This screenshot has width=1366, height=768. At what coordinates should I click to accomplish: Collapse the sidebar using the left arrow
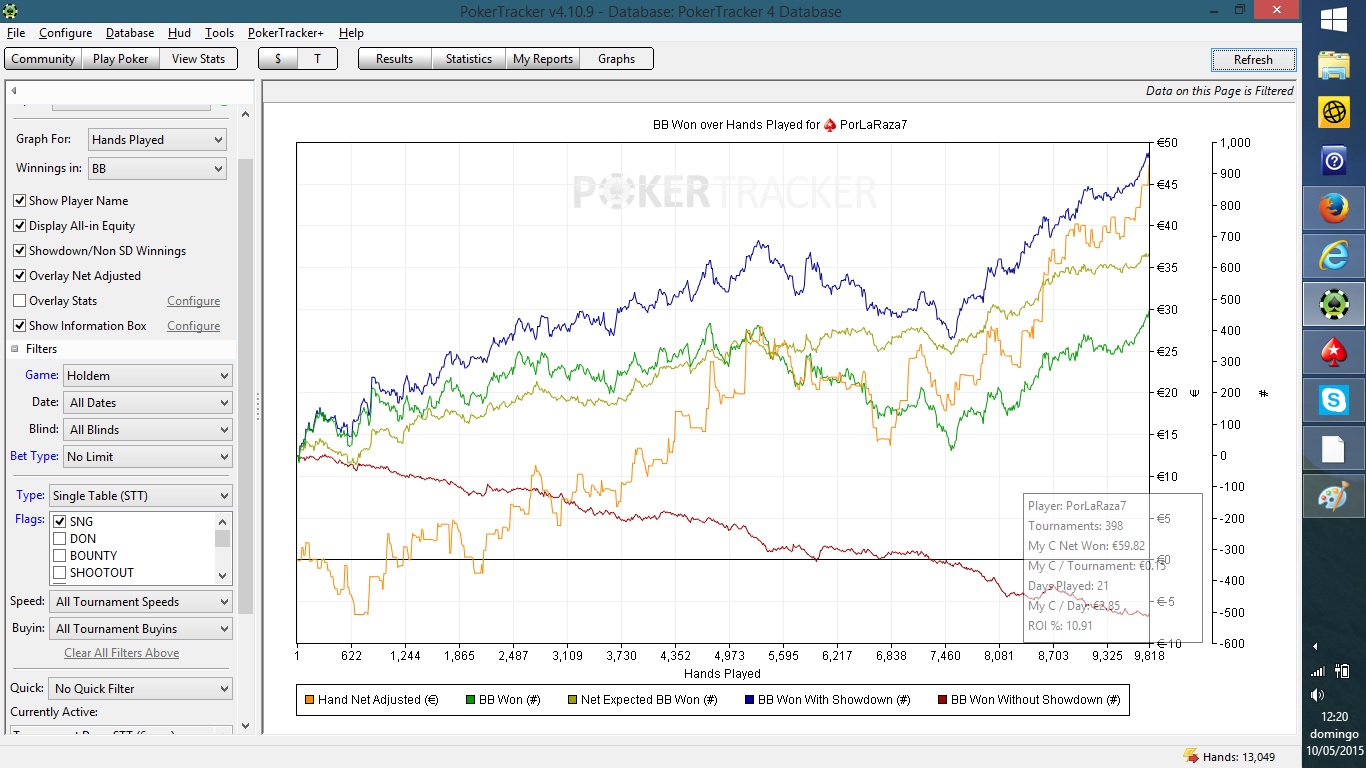(14, 90)
